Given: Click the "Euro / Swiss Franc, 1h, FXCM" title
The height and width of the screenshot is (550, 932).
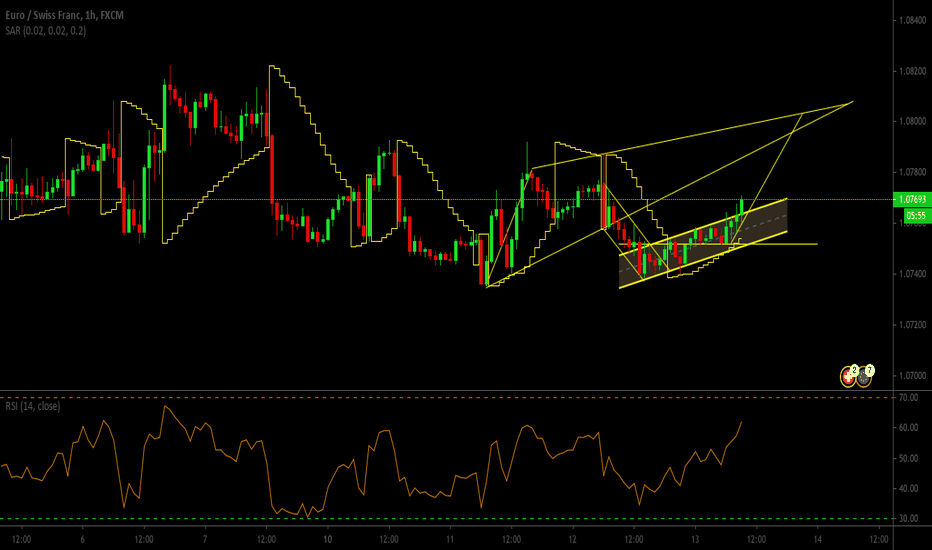Looking at the screenshot, I should [65, 15].
